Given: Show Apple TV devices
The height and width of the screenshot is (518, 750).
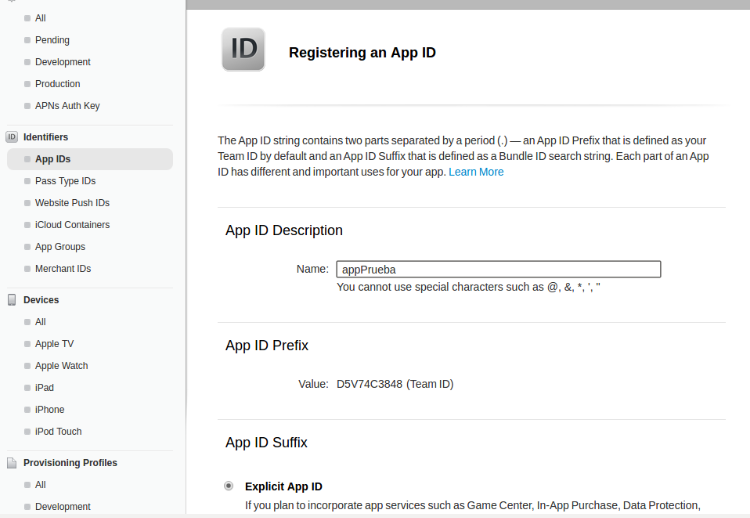Looking at the screenshot, I should (54, 344).
